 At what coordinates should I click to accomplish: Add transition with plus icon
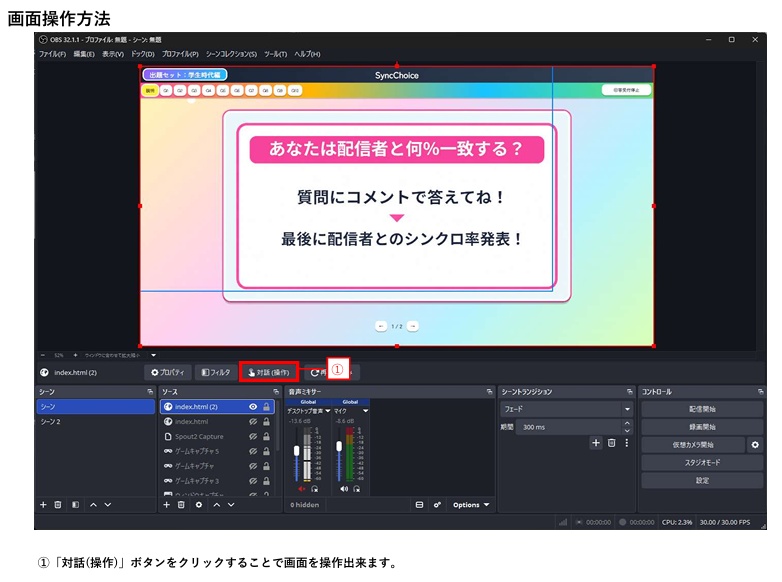click(x=595, y=443)
